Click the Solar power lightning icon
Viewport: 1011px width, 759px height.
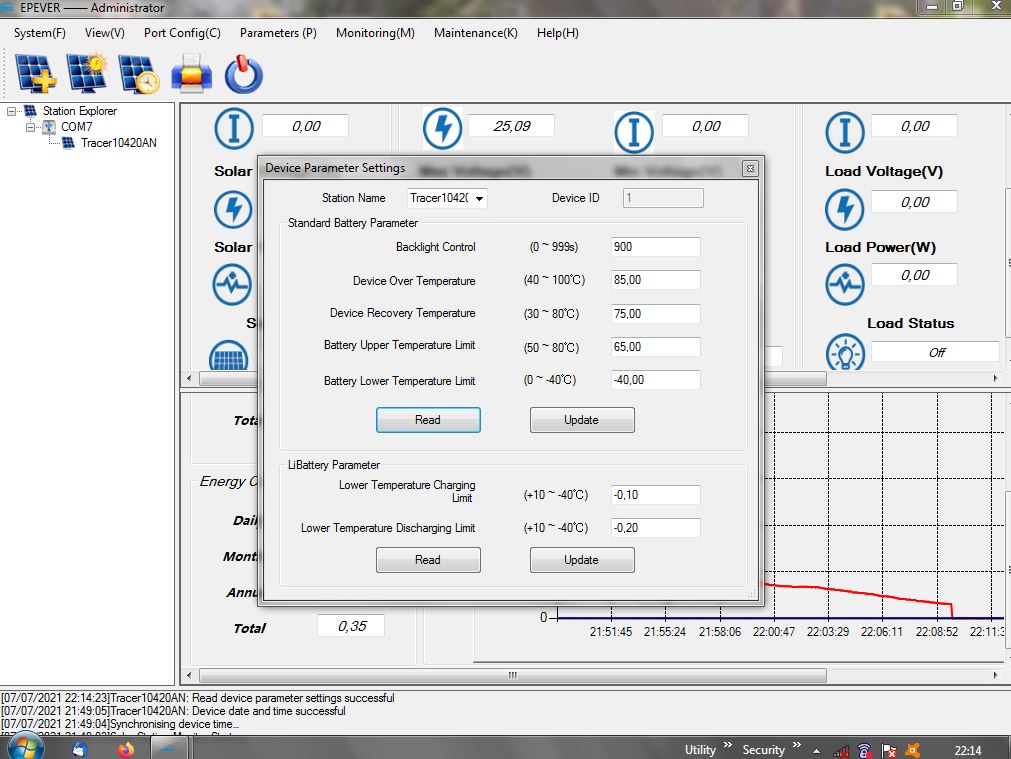coord(233,210)
